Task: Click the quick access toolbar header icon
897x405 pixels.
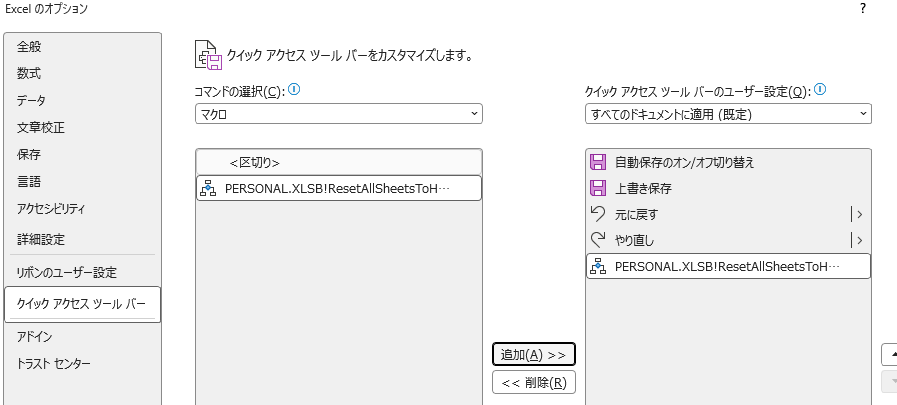Action: [x=208, y=55]
